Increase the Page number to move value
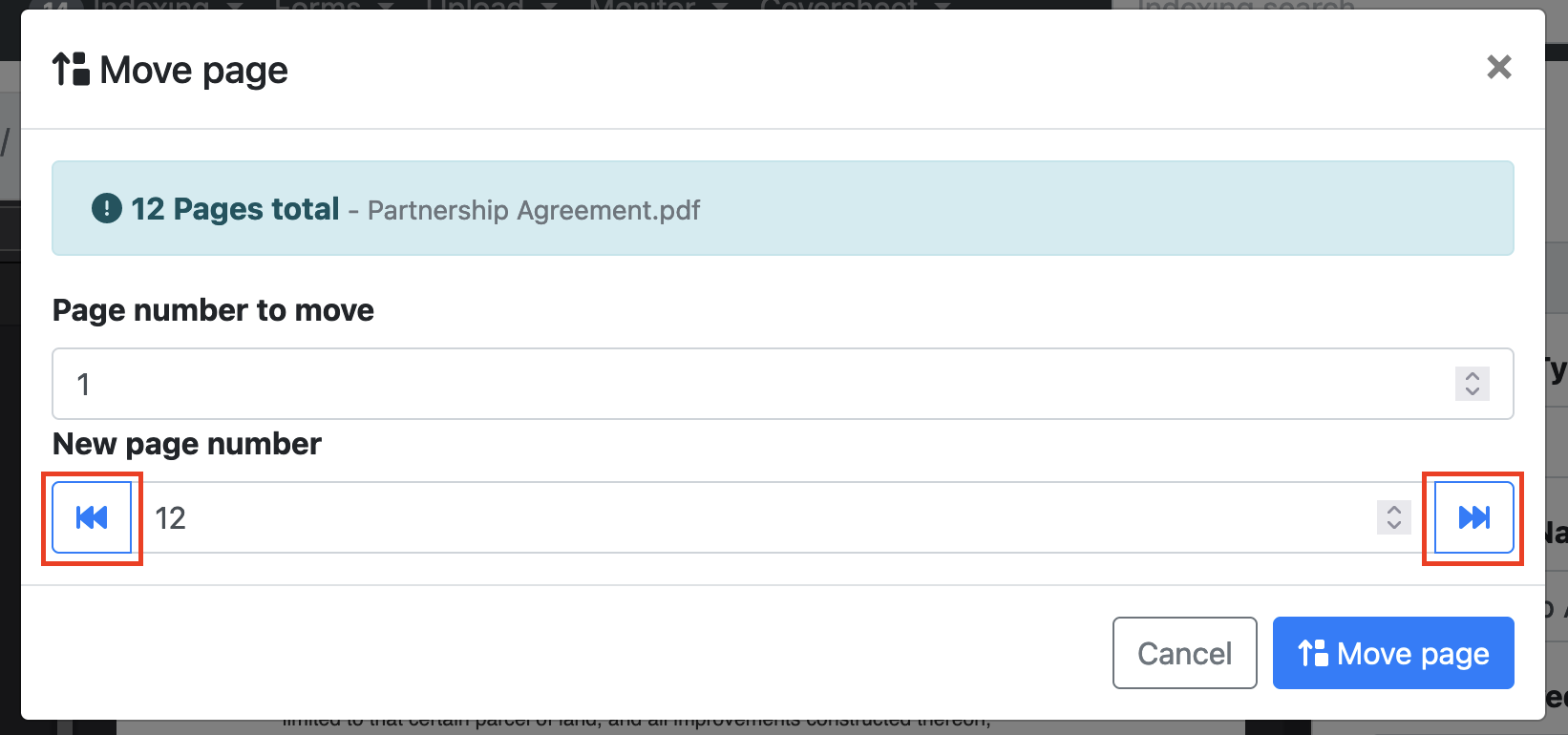1568x735 pixels. (1472, 376)
